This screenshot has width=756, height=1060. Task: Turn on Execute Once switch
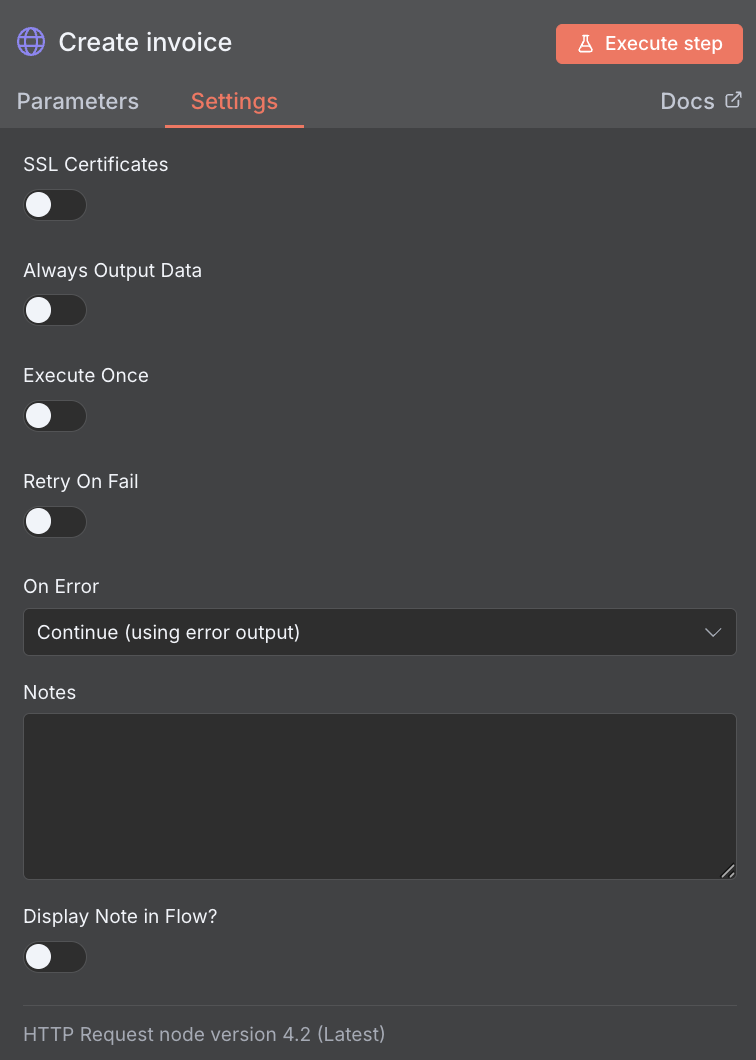55,416
